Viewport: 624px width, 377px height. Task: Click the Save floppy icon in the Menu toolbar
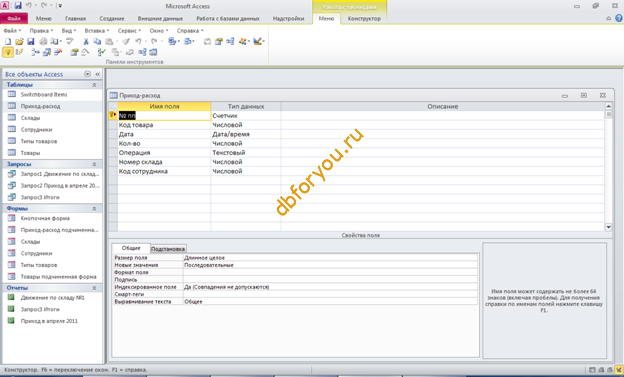(31, 41)
